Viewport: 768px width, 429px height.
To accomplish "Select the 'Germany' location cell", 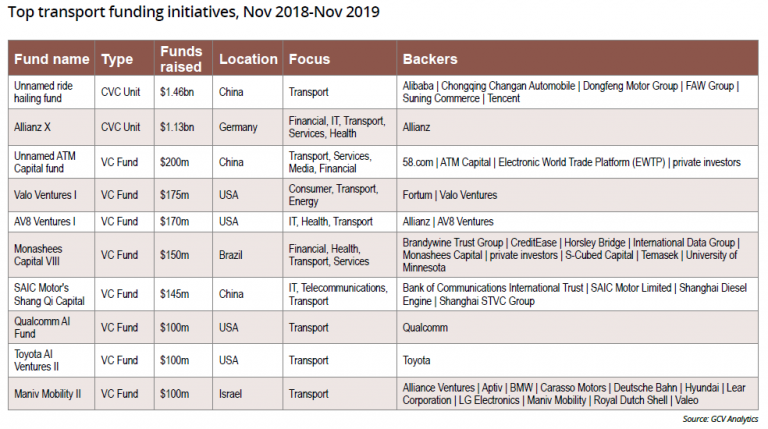I will [x=238, y=127].
